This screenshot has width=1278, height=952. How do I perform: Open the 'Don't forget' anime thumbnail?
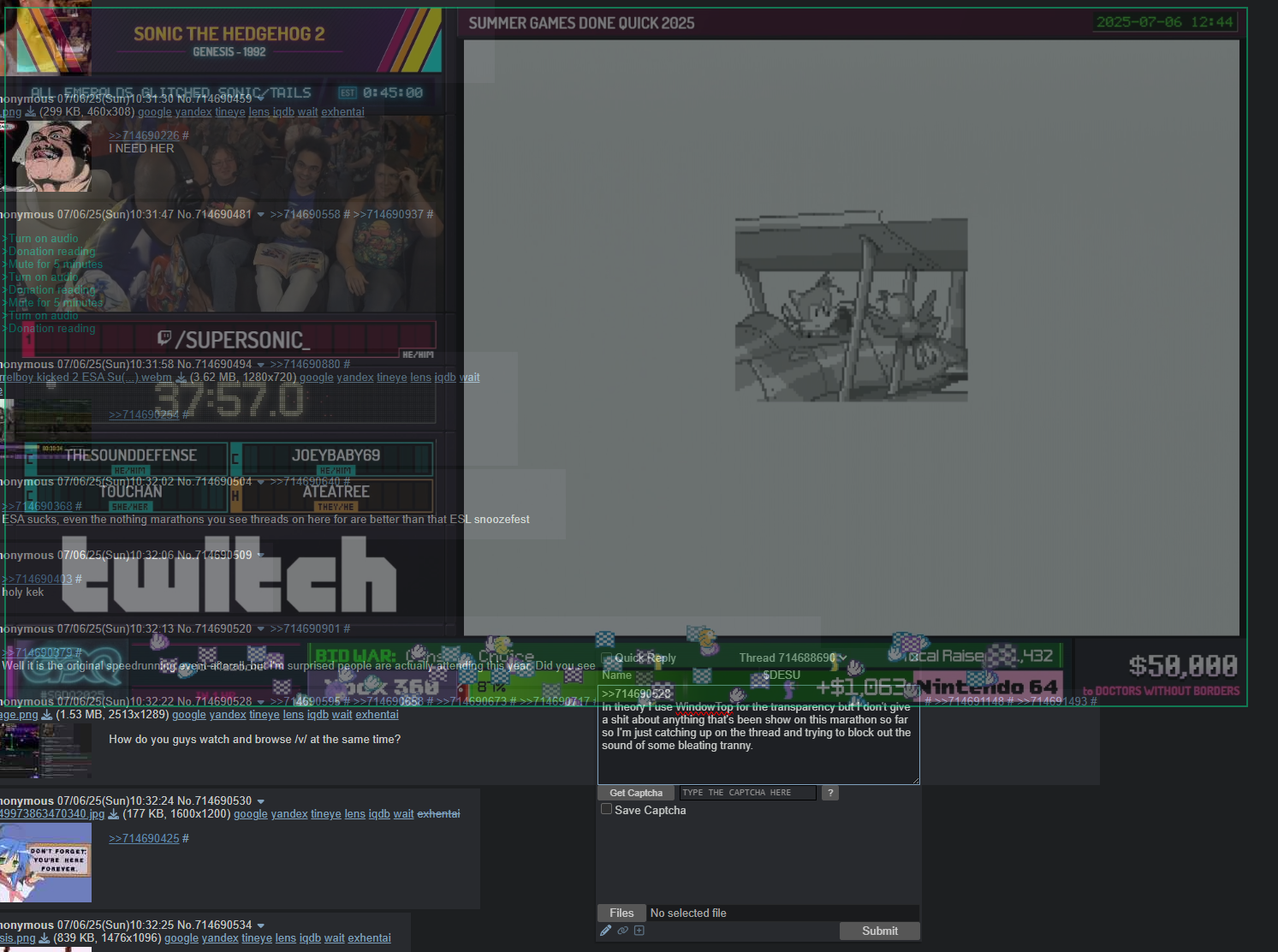tap(45, 862)
